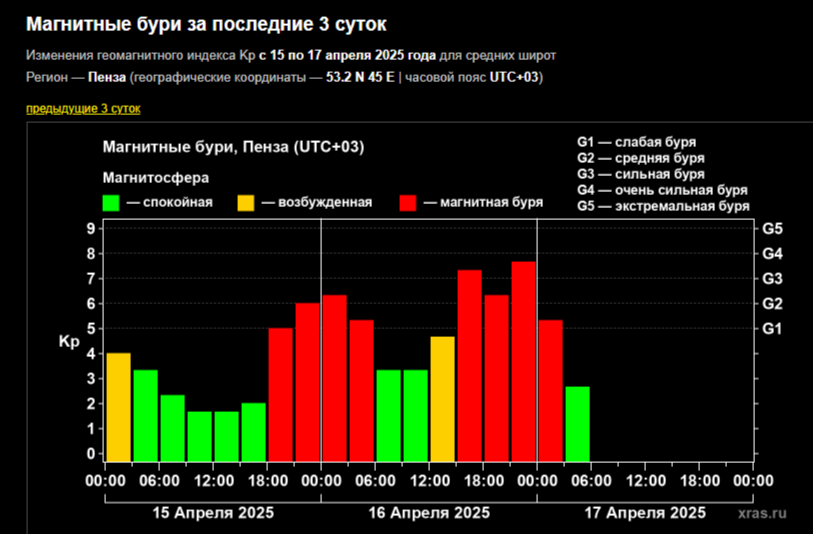Click the yellow 'возбужденная' legend swatch

[x=246, y=203]
